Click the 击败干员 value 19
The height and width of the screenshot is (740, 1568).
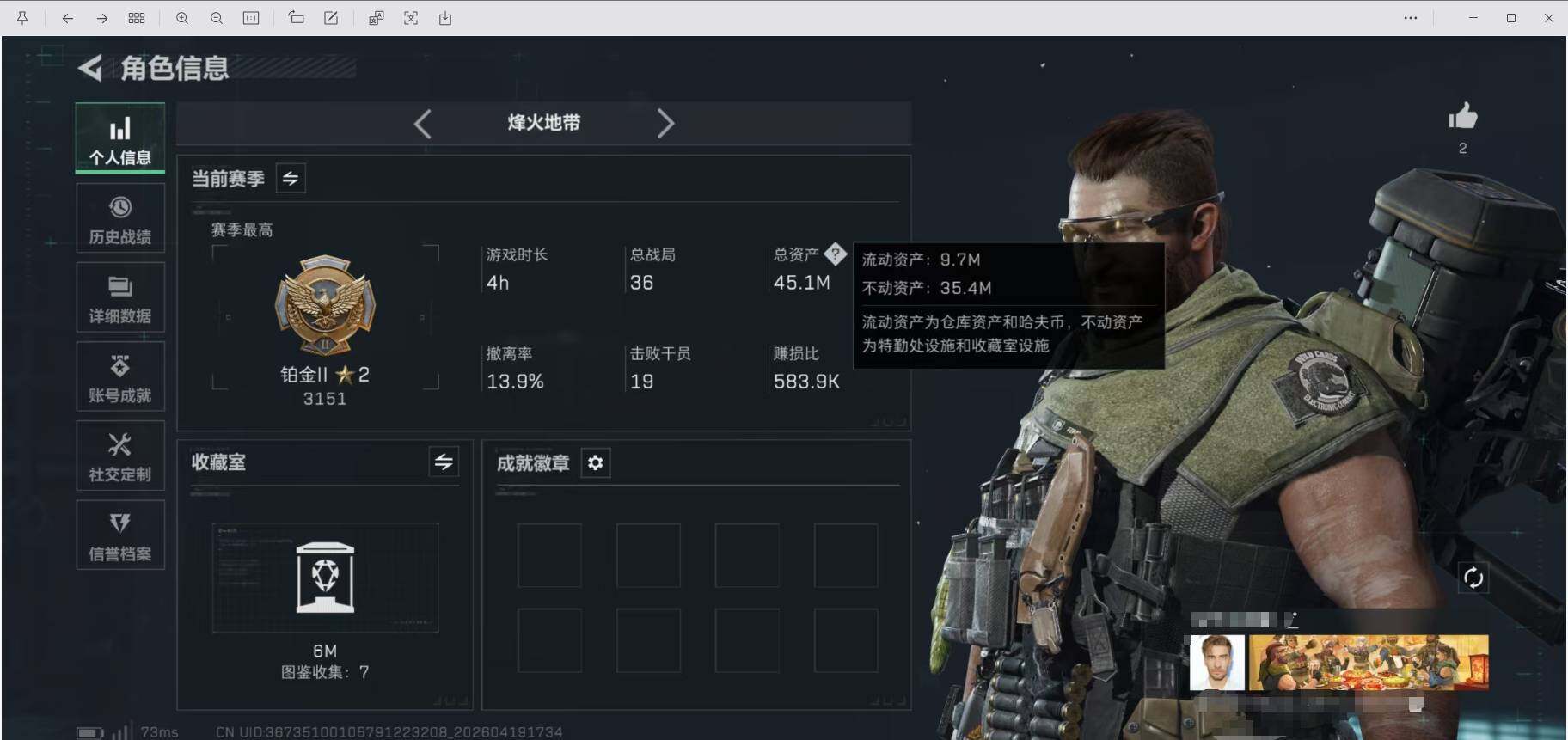[x=641, y=382]
